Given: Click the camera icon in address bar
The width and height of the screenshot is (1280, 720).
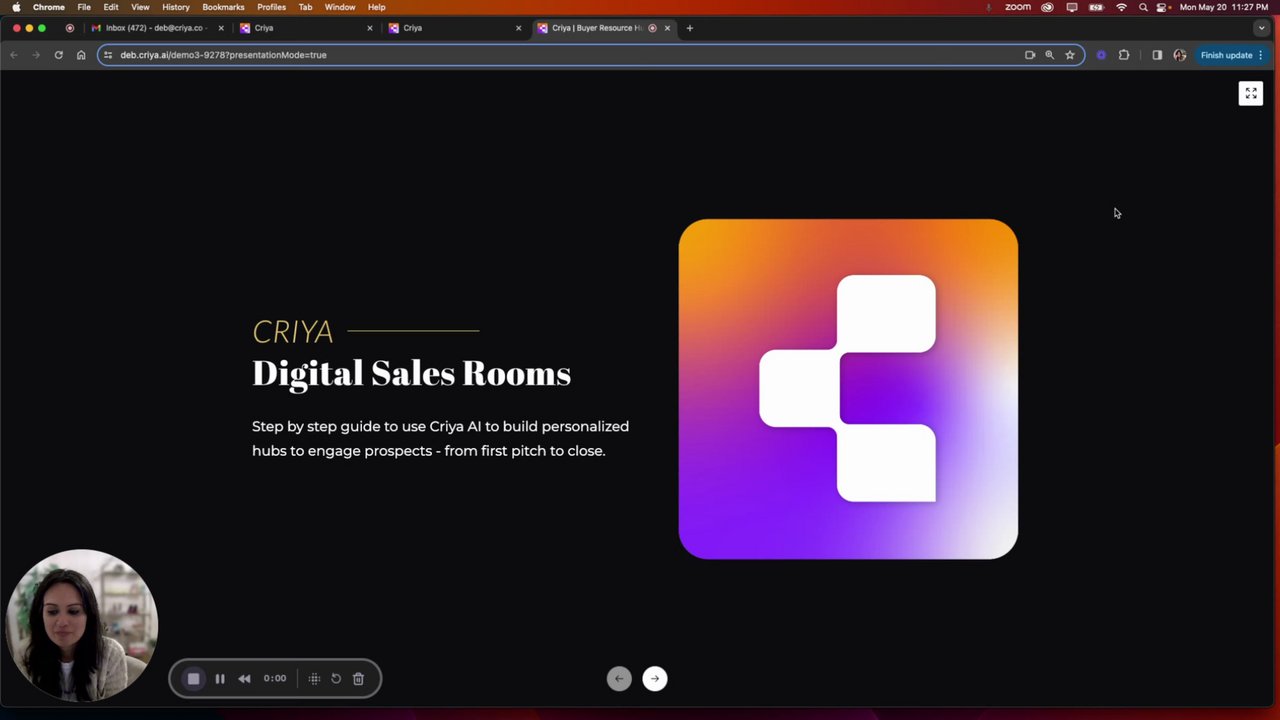Looking at the screenshot, I should (1030, 55).
